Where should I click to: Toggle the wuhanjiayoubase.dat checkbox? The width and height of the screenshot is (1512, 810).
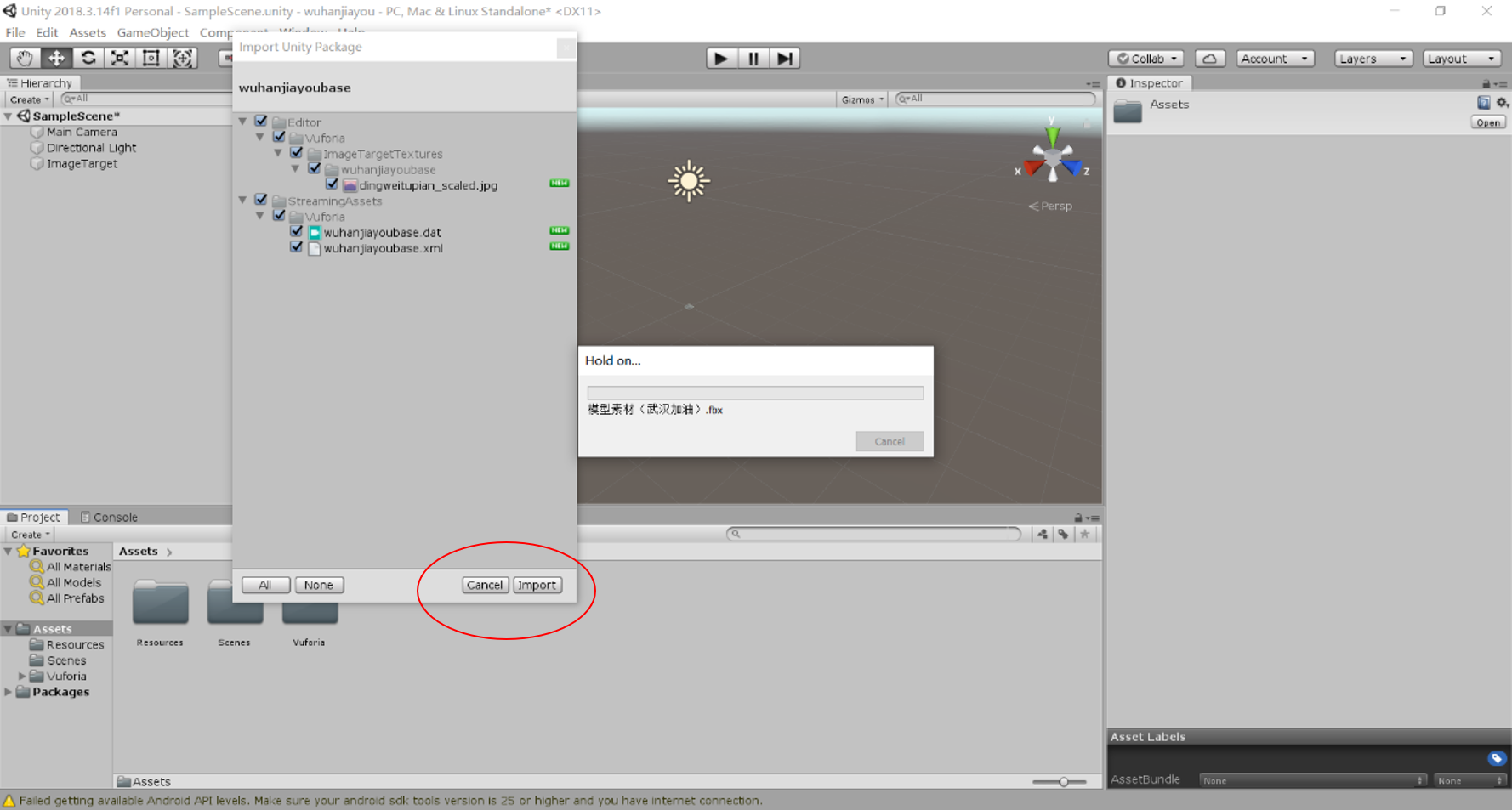coord(296,231)
